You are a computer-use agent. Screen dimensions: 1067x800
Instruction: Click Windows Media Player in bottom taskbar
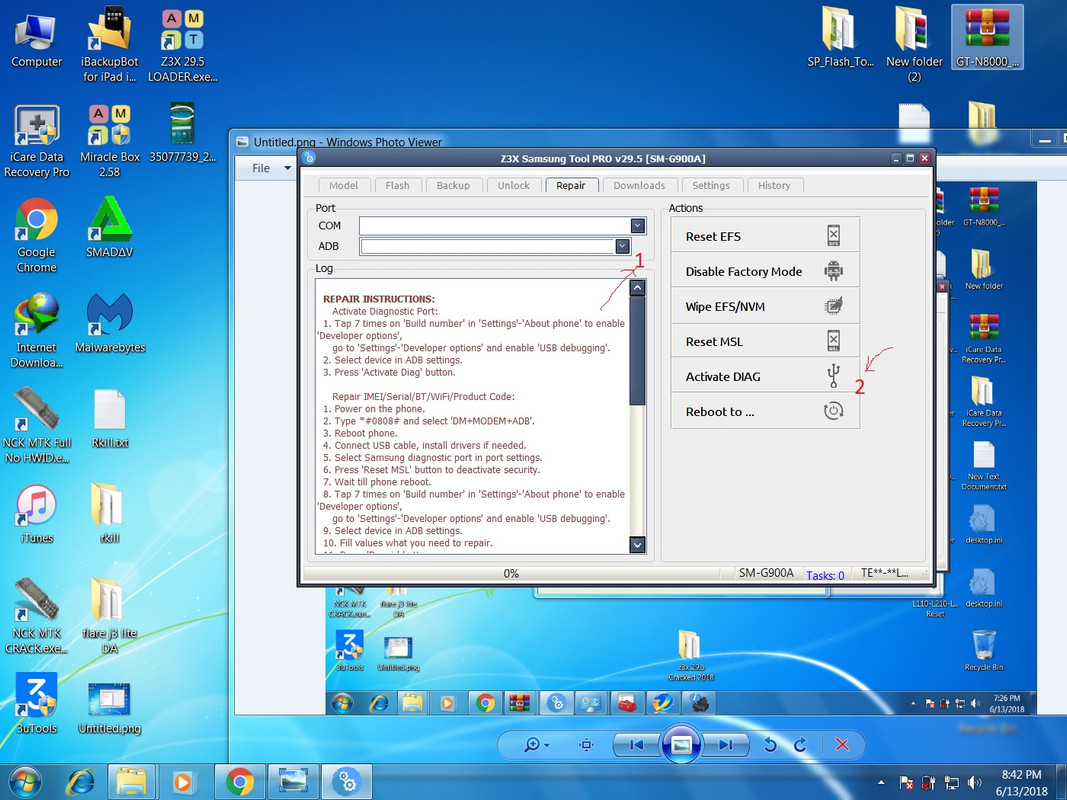pos(182,782)
